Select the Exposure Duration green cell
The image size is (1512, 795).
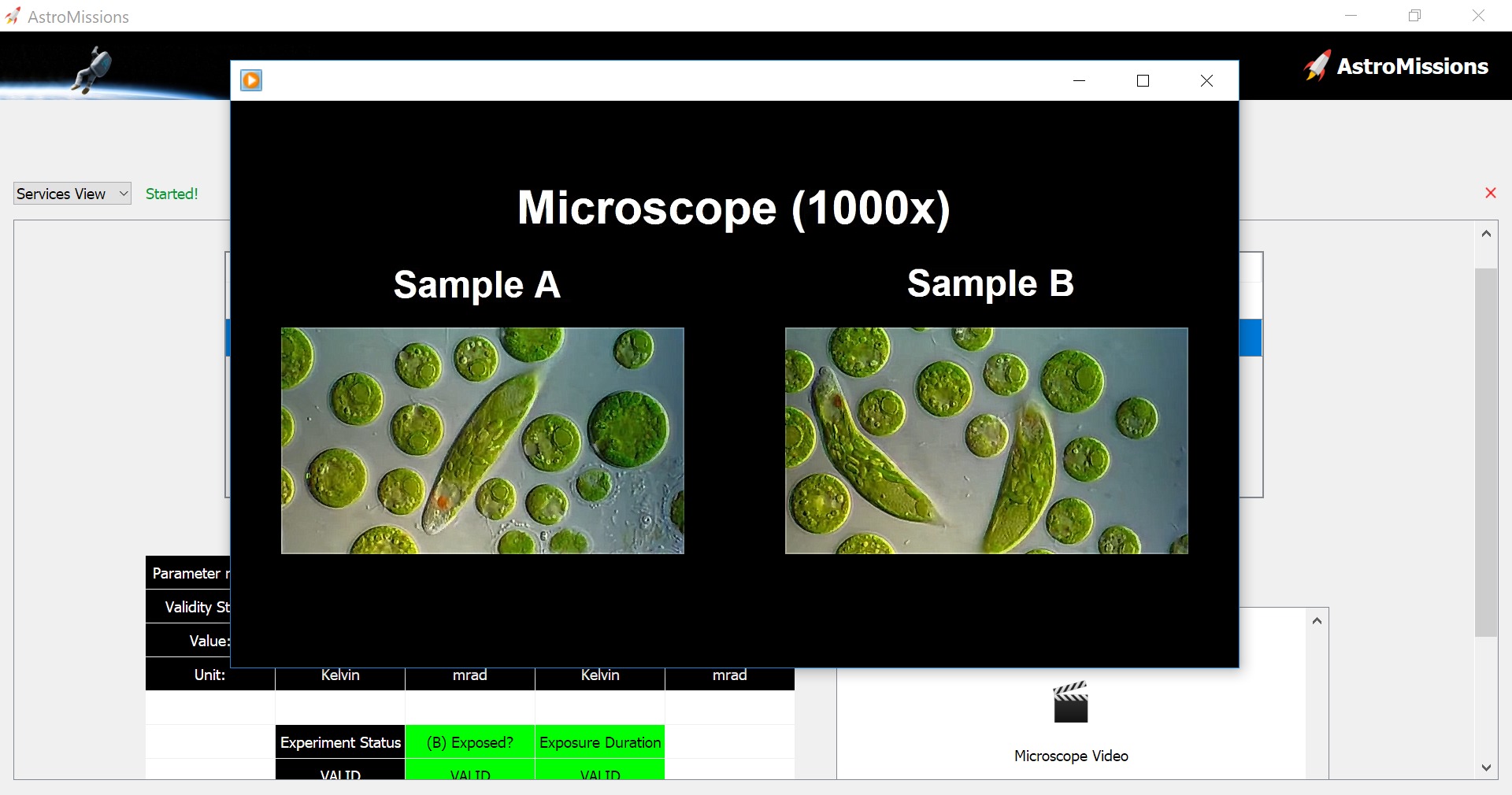coord(600,742)
